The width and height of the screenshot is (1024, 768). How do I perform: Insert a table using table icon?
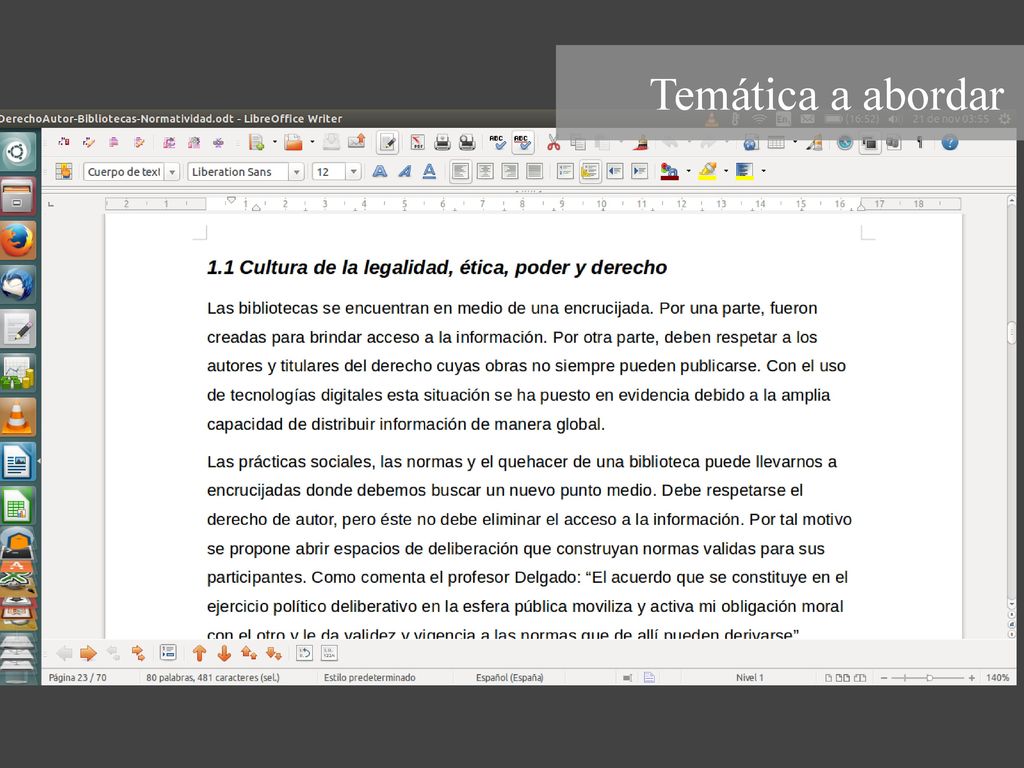[776, 142]
